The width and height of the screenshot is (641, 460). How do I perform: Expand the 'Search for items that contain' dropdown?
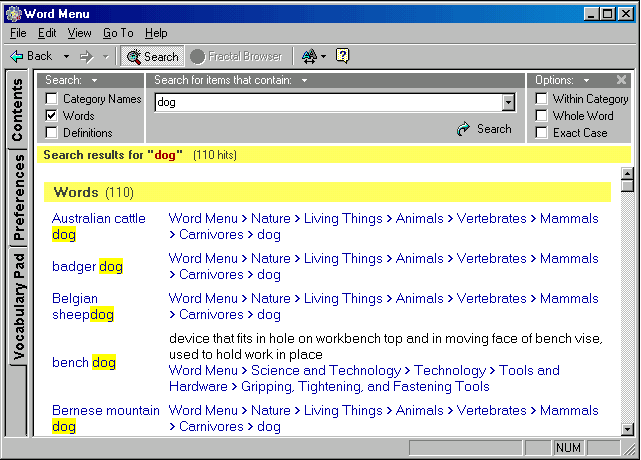click(304, 80)
